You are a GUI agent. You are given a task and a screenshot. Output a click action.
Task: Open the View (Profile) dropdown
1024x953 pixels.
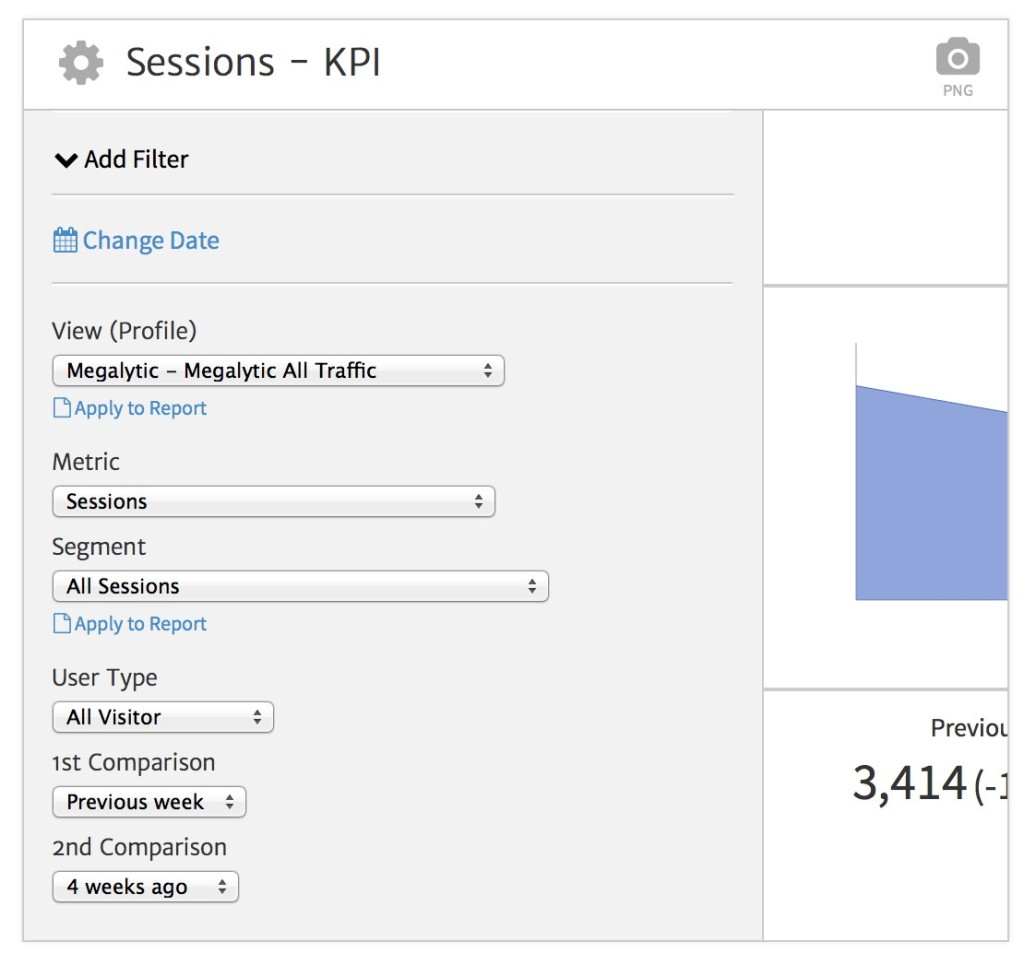(x=280, y=370)
